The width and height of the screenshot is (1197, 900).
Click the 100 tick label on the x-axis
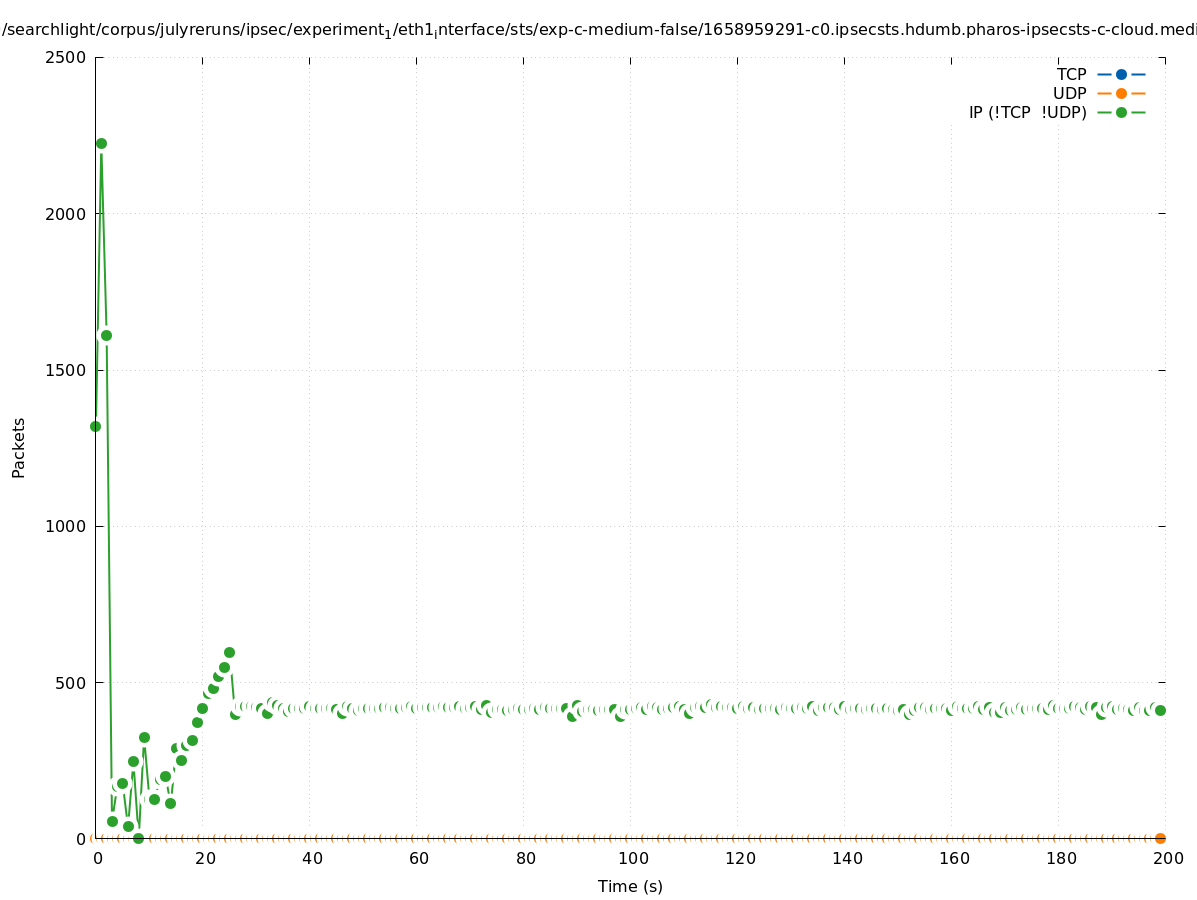tap(632, 858)
